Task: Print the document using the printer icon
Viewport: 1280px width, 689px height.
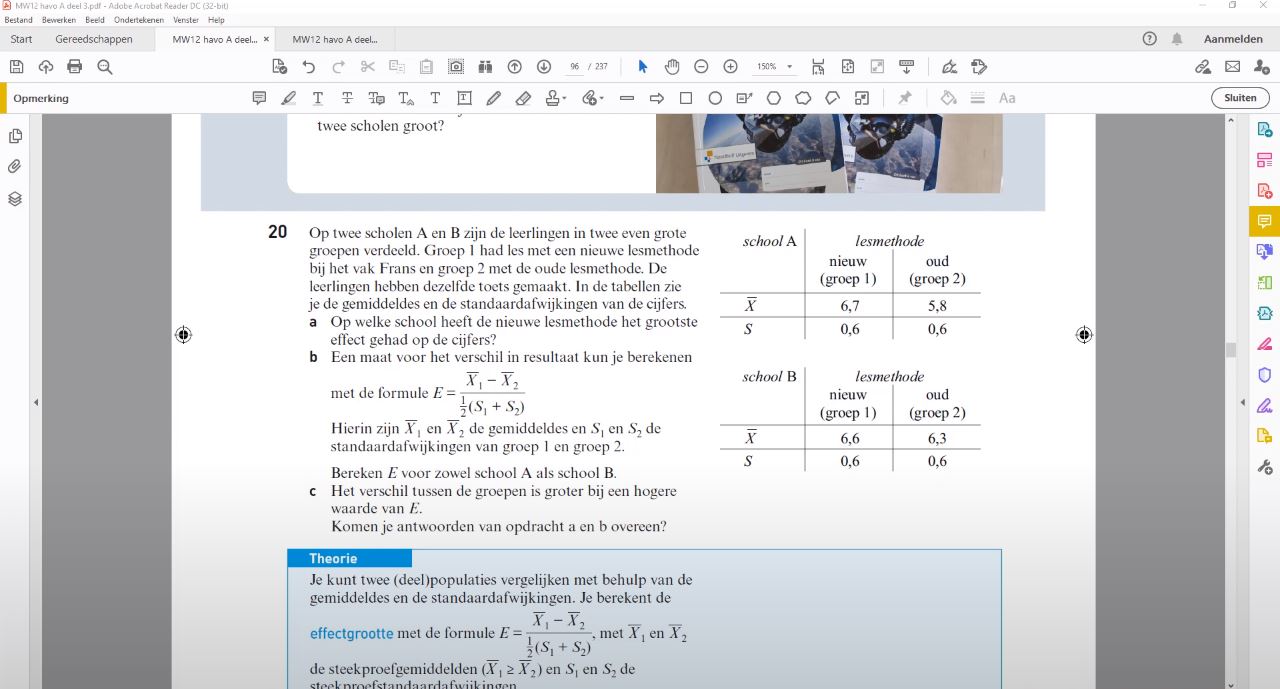Action: point(75,67)
